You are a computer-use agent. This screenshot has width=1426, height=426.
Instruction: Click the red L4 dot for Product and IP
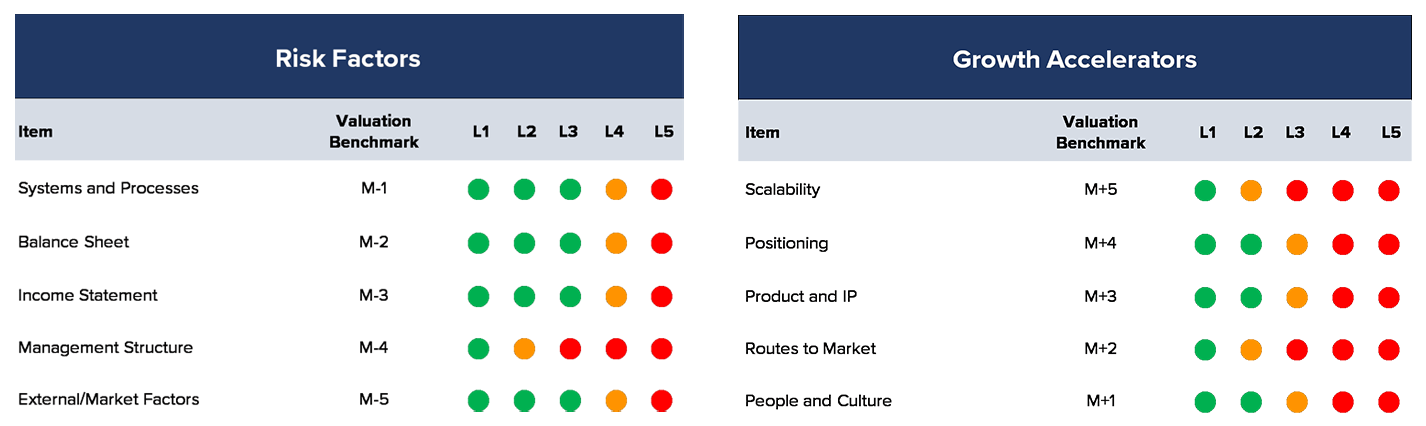(x=1342, y=297)
